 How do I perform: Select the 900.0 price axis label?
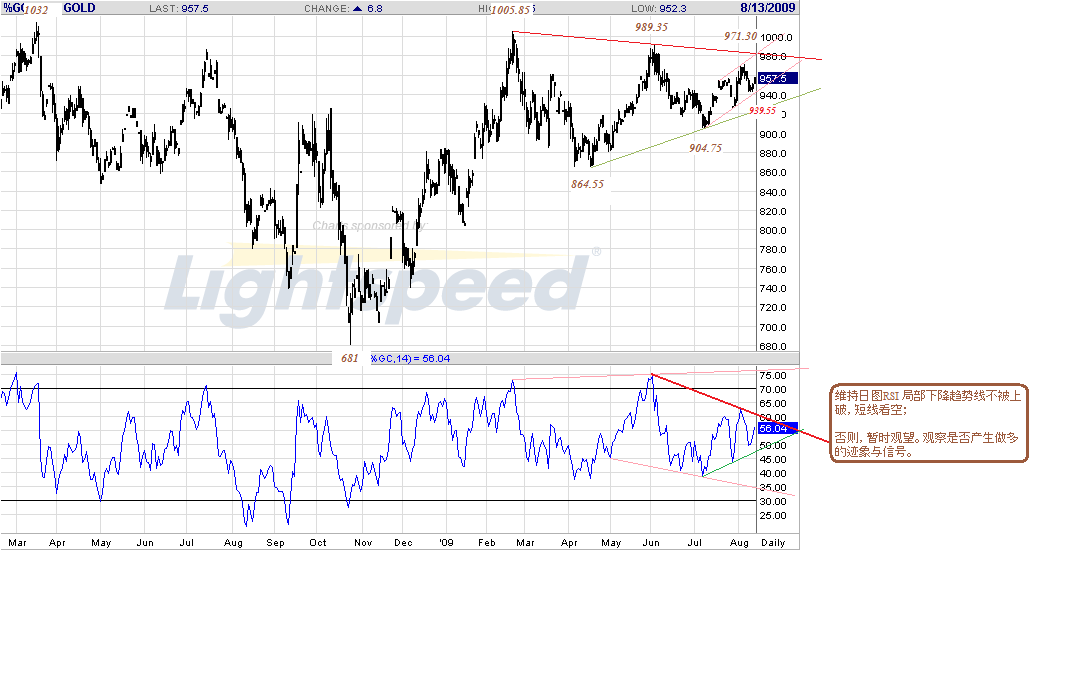click(773, 134)
